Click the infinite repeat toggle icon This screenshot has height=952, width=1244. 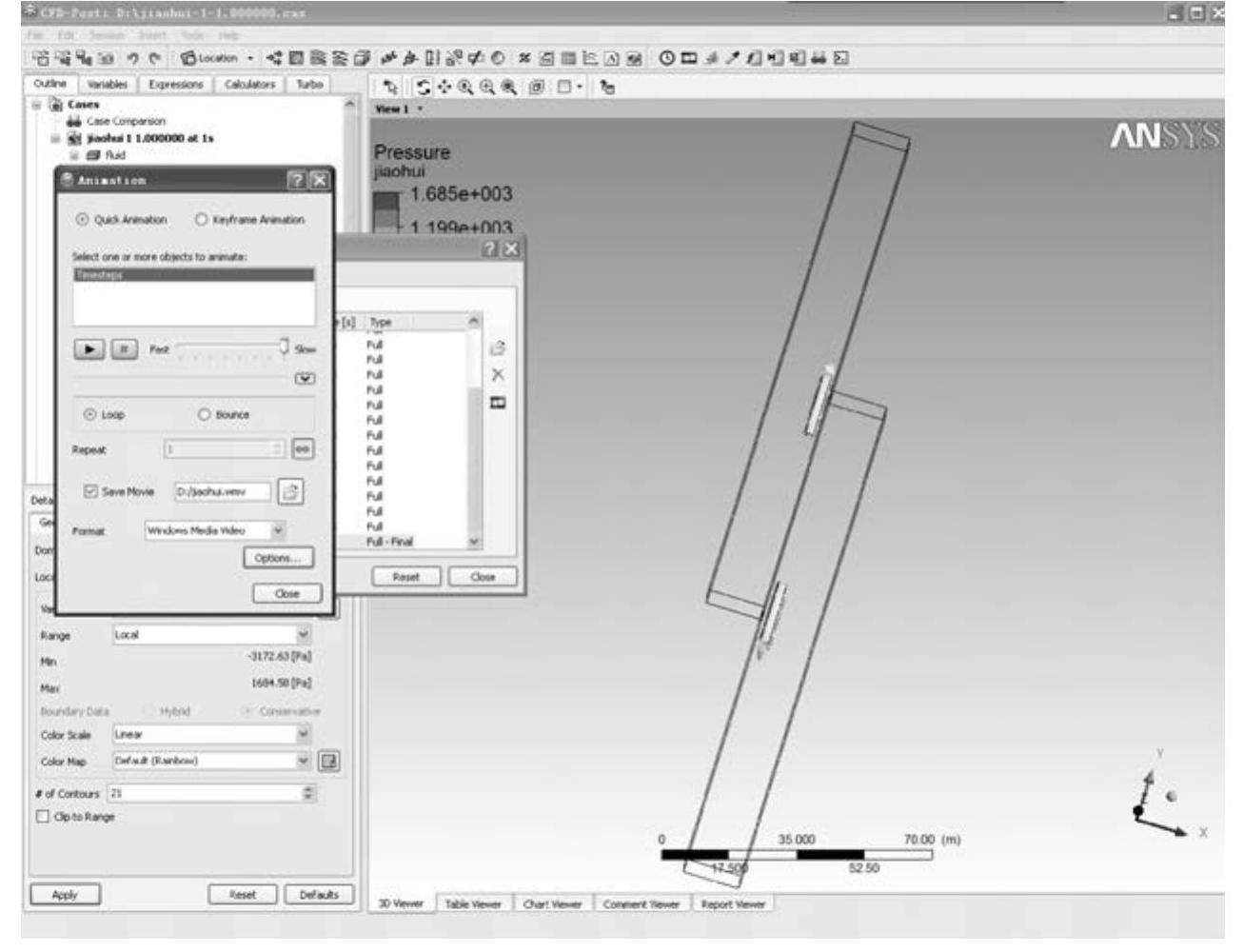[x=303, y=449]
